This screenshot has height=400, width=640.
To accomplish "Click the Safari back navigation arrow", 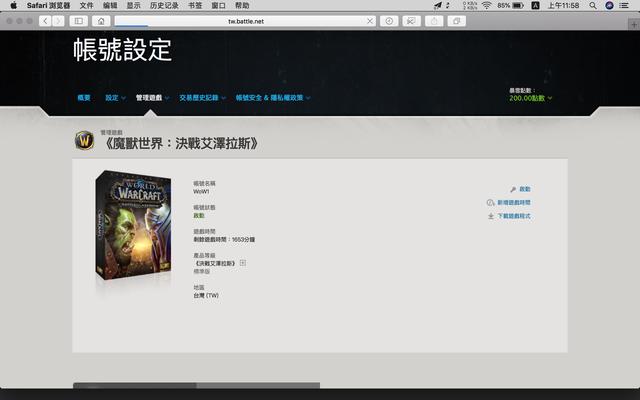I will [x=45, y=21].
